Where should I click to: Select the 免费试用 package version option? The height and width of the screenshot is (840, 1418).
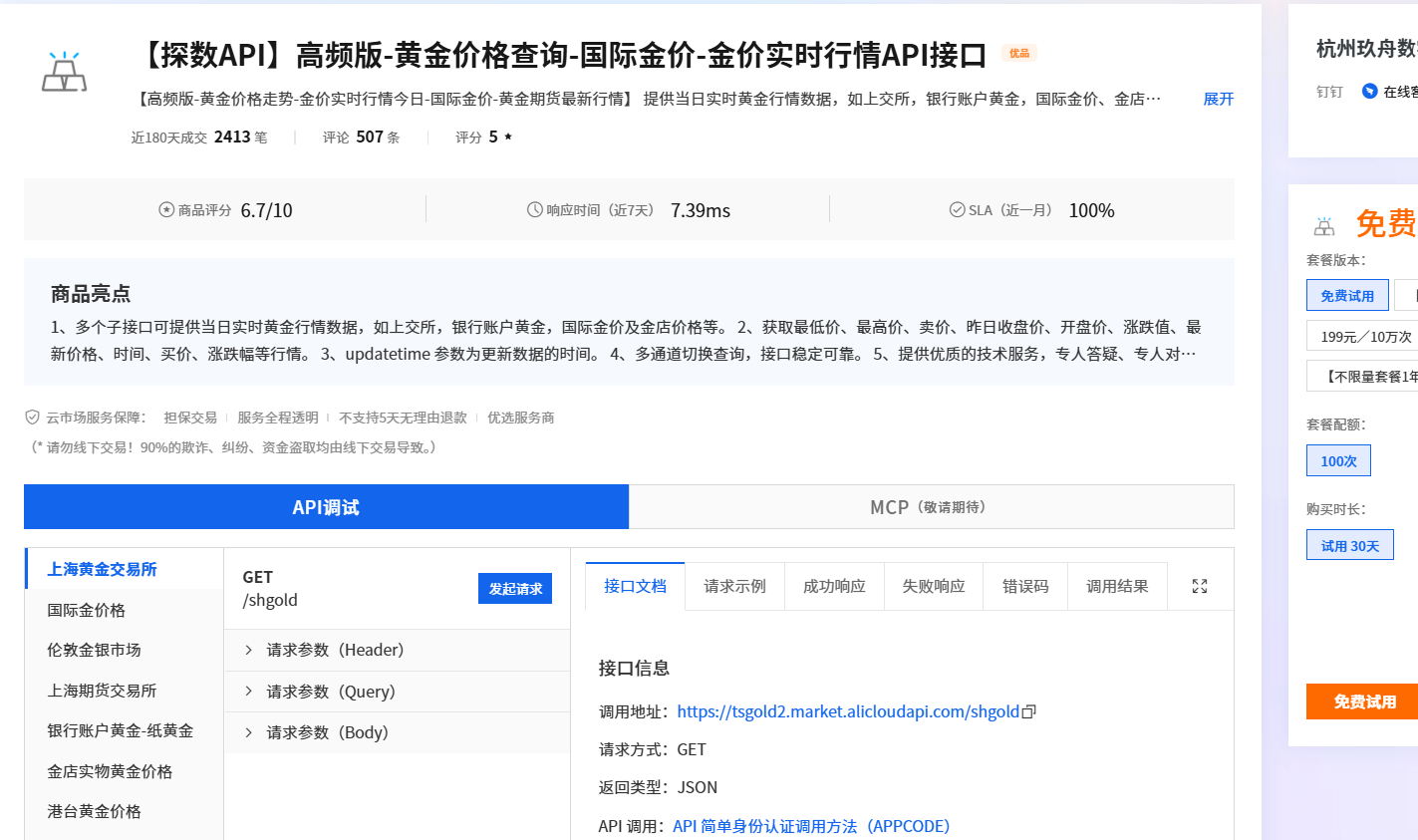pos(1347,295)
